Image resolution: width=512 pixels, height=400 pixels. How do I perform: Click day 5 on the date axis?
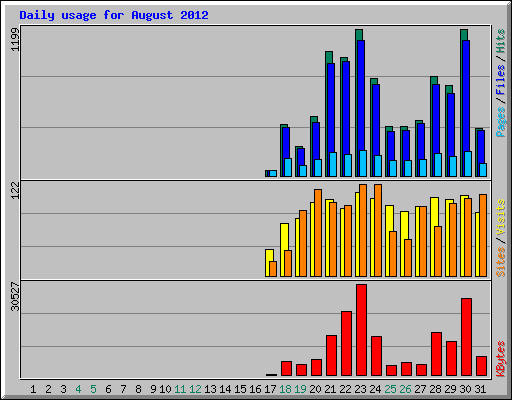click(93, 389)
